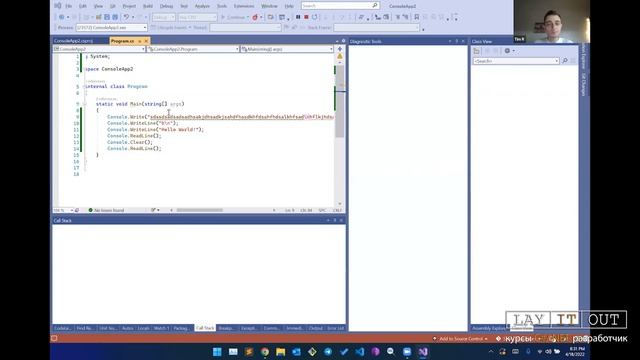
Task: Open File Explorer from the taskbar
Action: click(280, 352)
